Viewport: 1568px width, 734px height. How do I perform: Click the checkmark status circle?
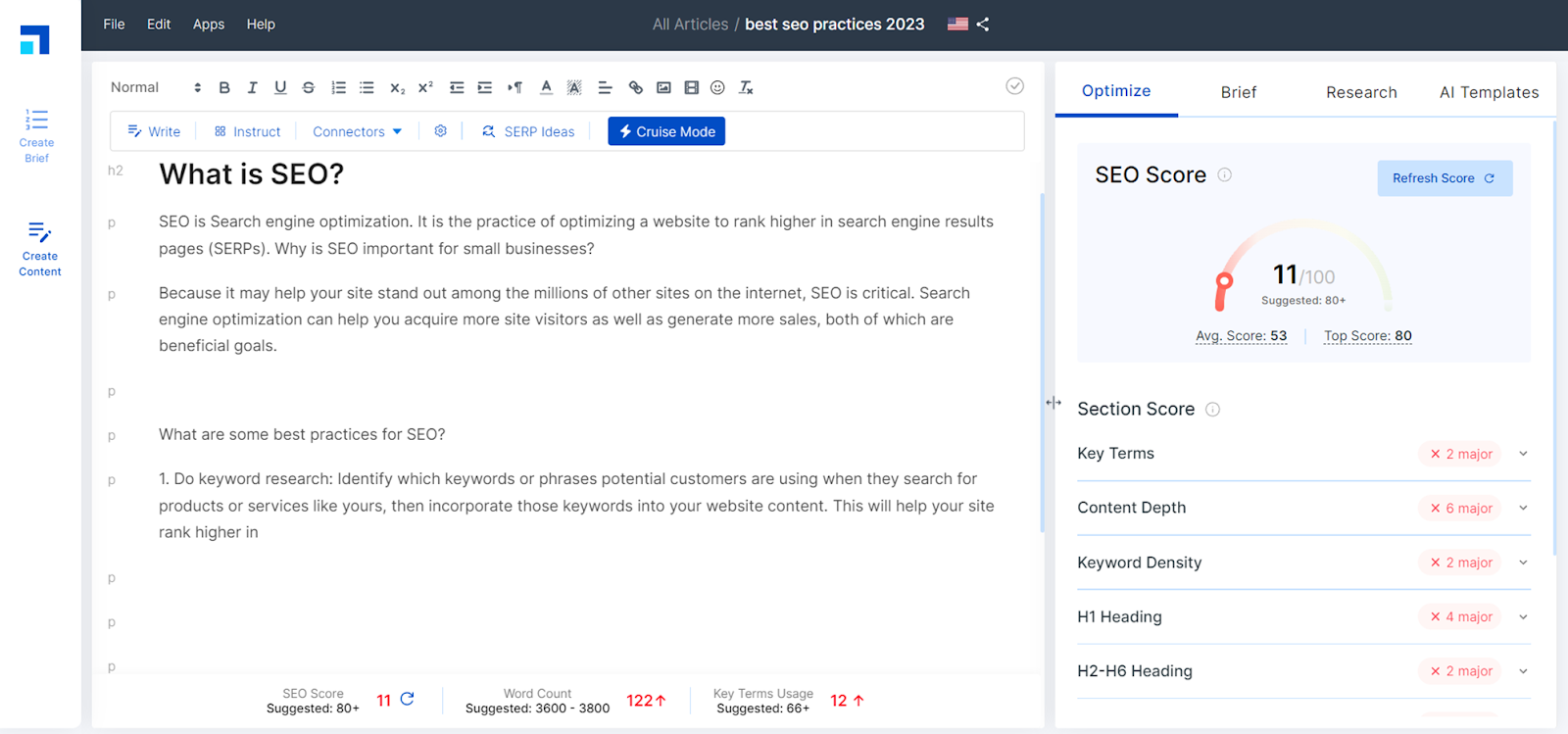coord(1015,86)
